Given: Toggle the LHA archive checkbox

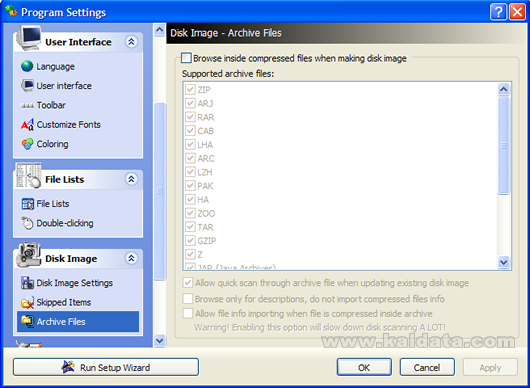Looking at the screenshot, I should 190,144.
